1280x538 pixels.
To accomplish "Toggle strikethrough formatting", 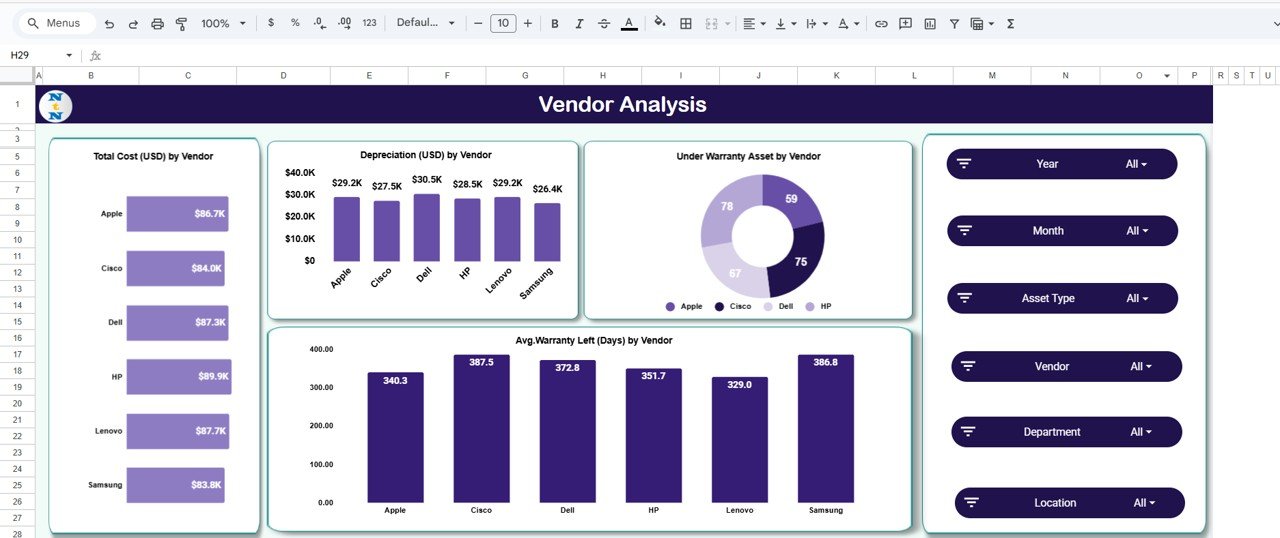I will click(x=604, y=23).
